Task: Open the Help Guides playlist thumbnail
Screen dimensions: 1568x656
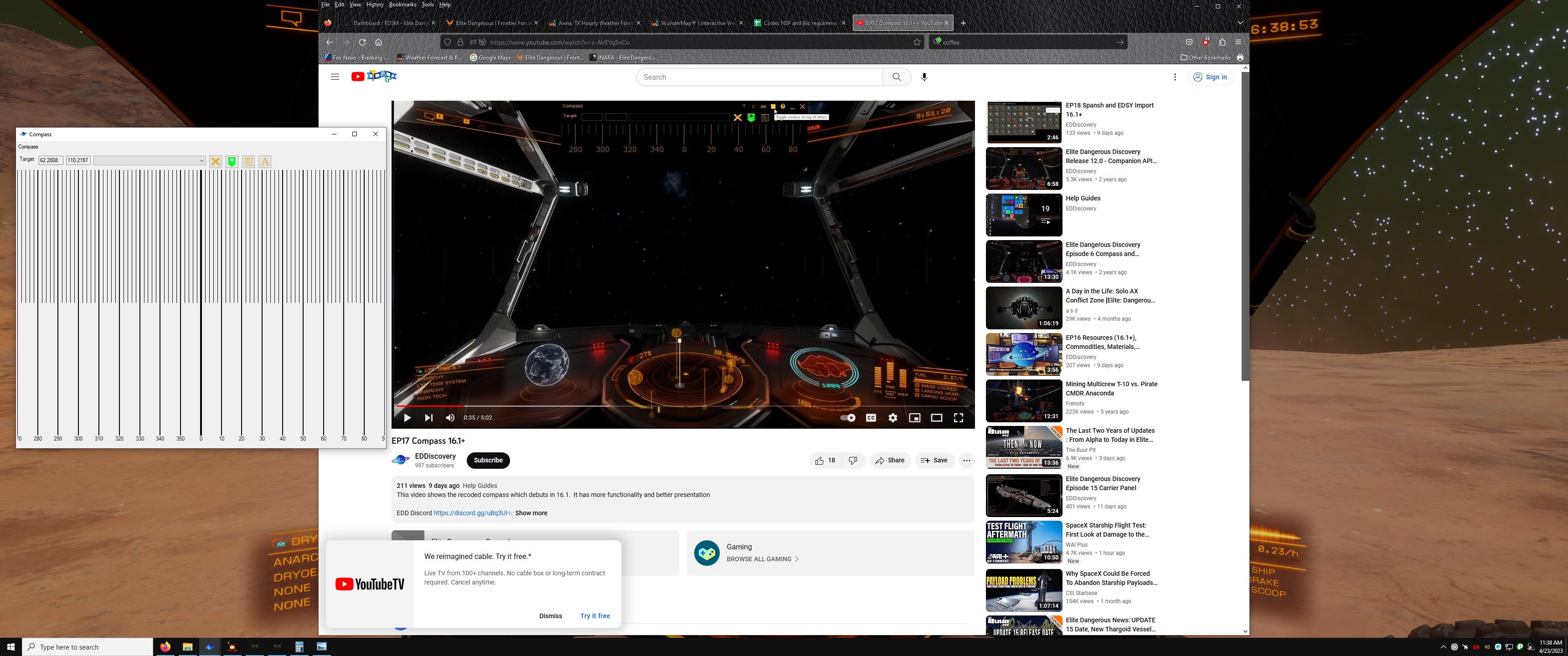Action: [1024, 215]
